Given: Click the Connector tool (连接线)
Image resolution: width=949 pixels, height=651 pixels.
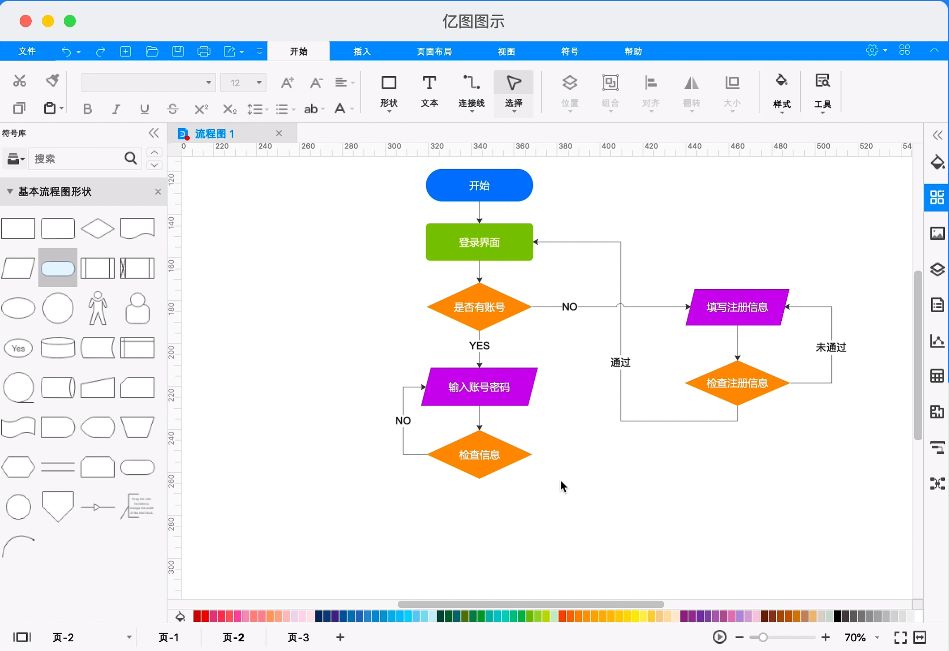Looking at the screenshot, I should coord(471,90).
